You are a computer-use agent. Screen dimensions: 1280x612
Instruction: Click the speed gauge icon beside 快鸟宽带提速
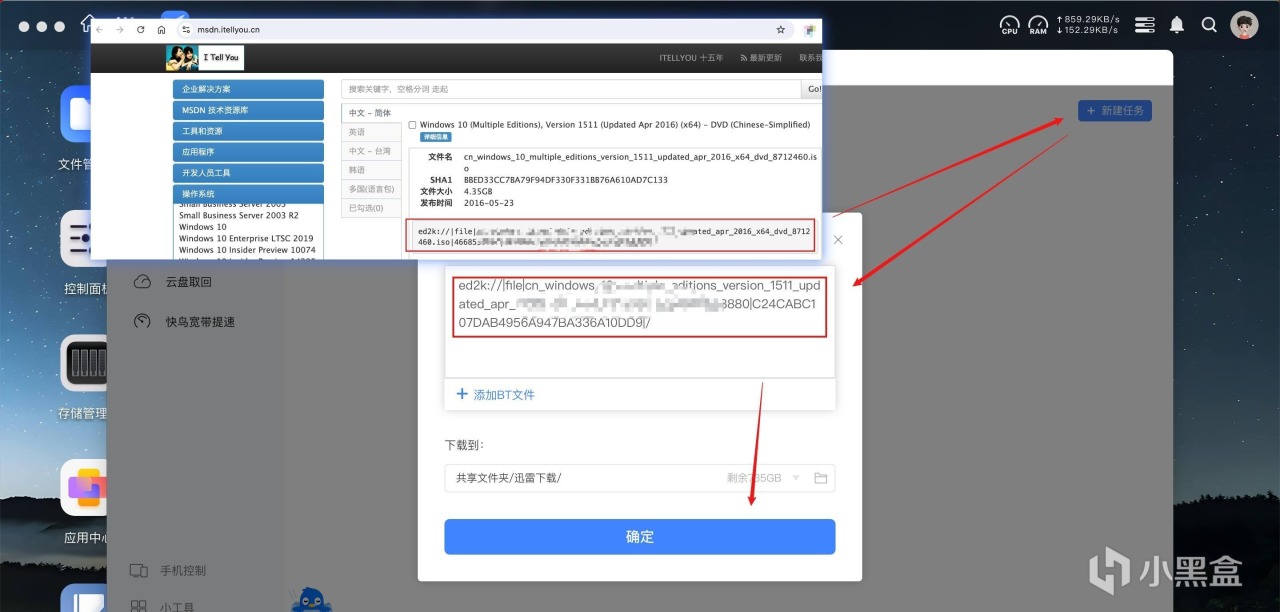point(142,322)
